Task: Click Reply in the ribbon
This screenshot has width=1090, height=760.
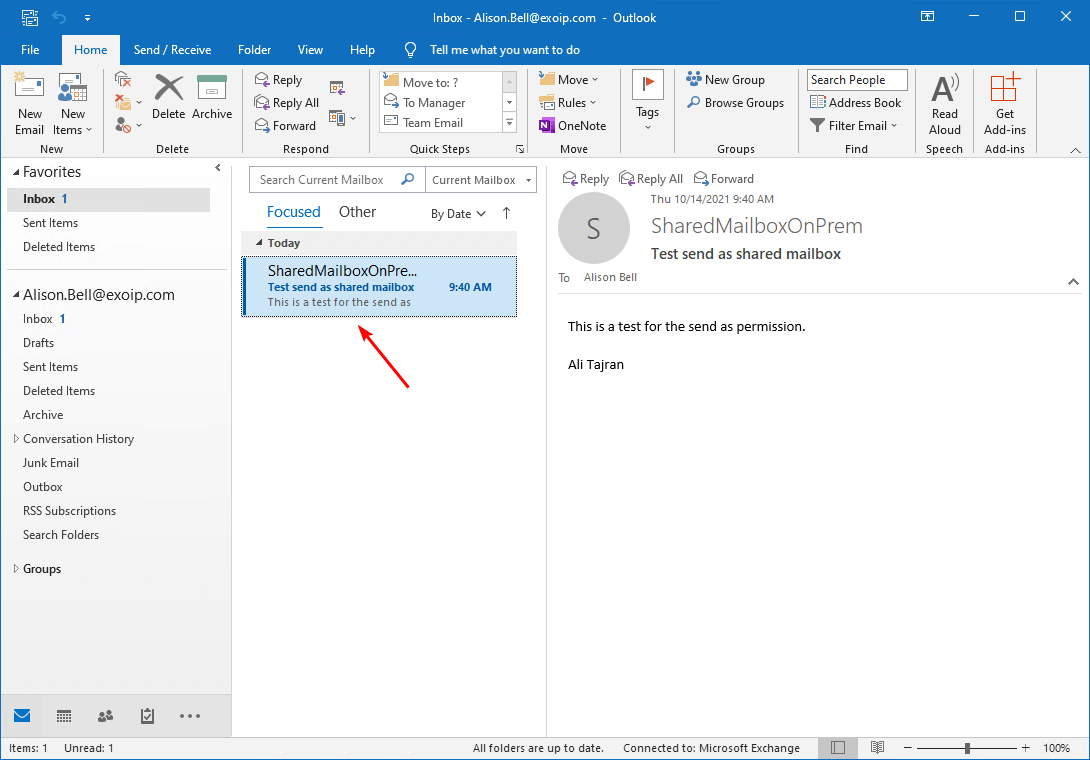Action: coord(279,80)
